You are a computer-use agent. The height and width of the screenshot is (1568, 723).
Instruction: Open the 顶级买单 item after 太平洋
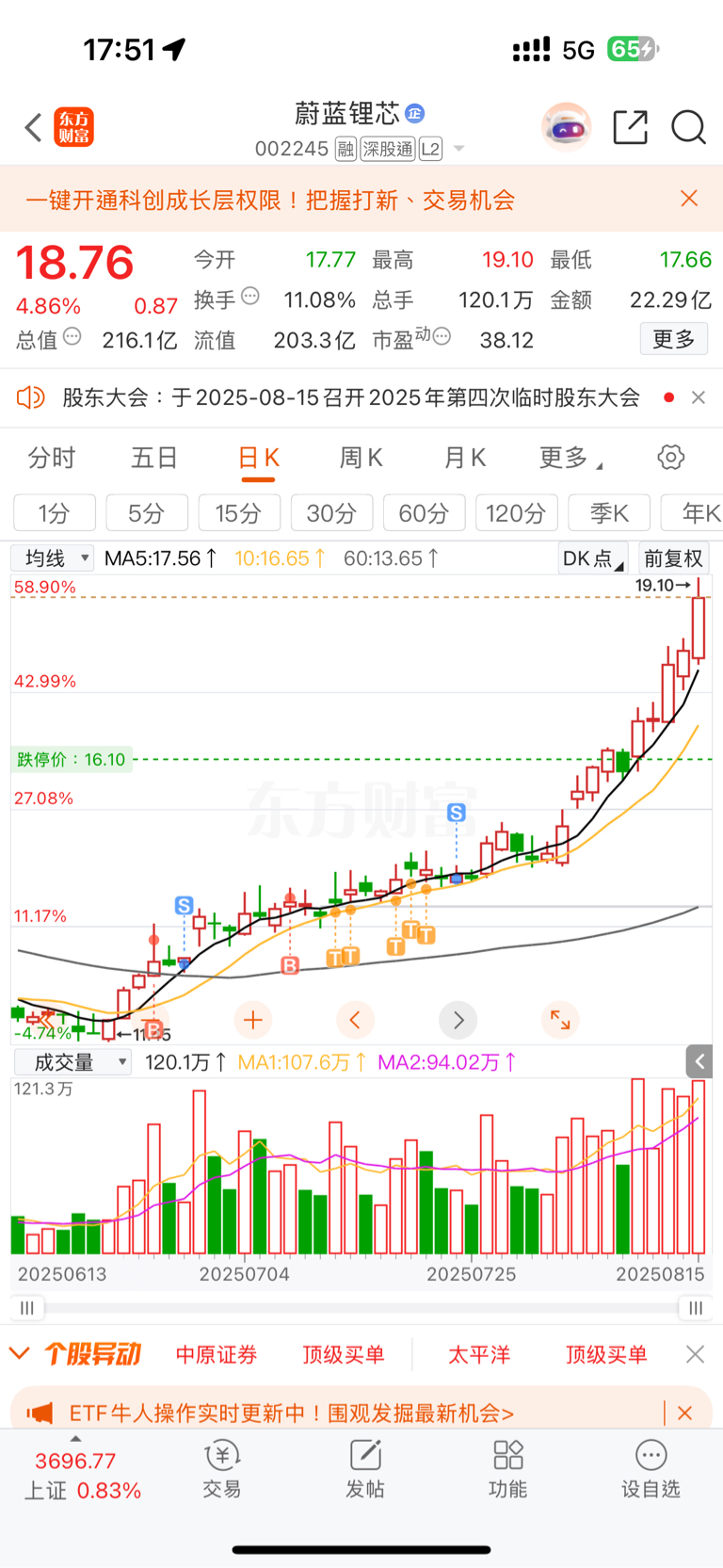[606, 1354]
